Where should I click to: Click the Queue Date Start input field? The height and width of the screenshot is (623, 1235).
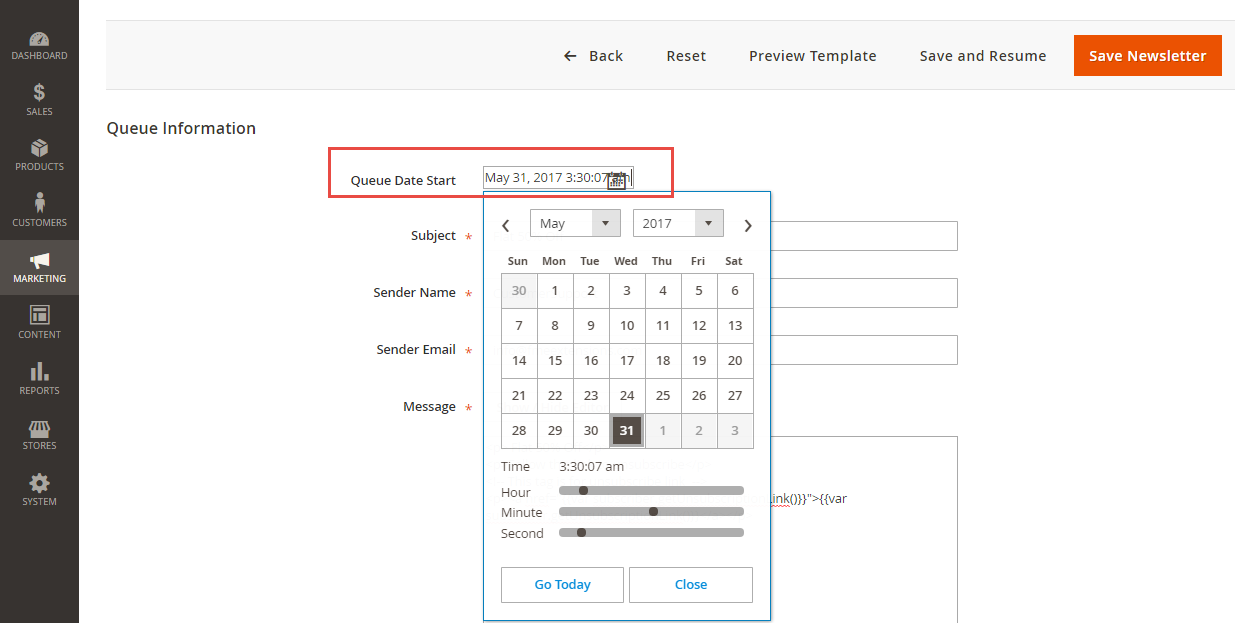545,178
